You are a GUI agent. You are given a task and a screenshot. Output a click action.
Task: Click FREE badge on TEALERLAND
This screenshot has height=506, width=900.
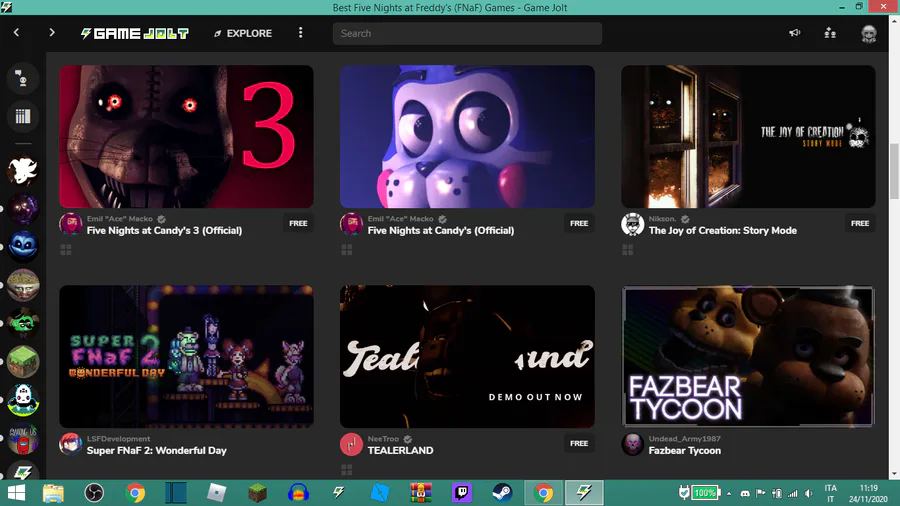coord(579,443)
